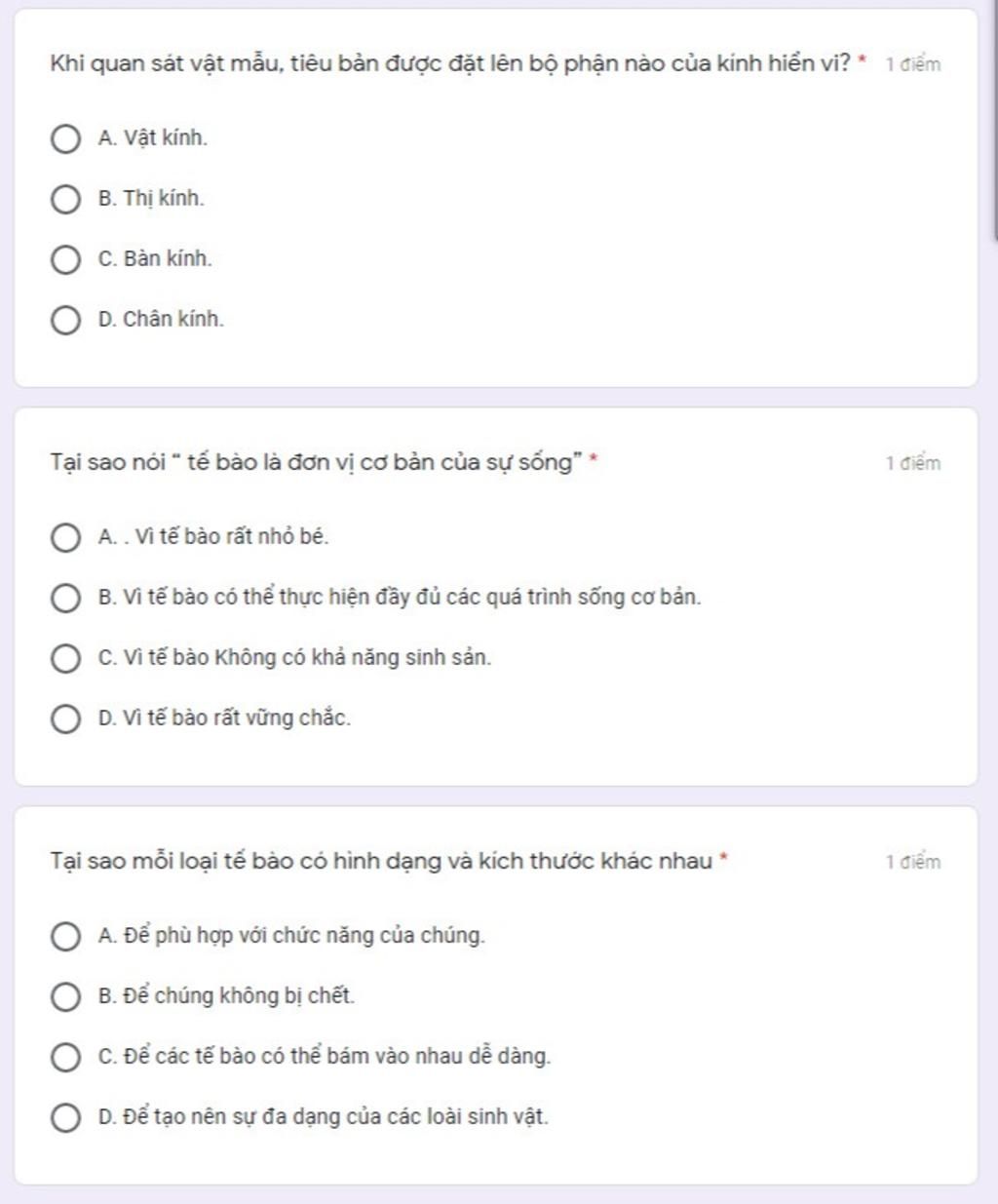This screenshot has width=998, height=1204.
Task: Select option D. Chân kính
Action: (x=65, y=320)
